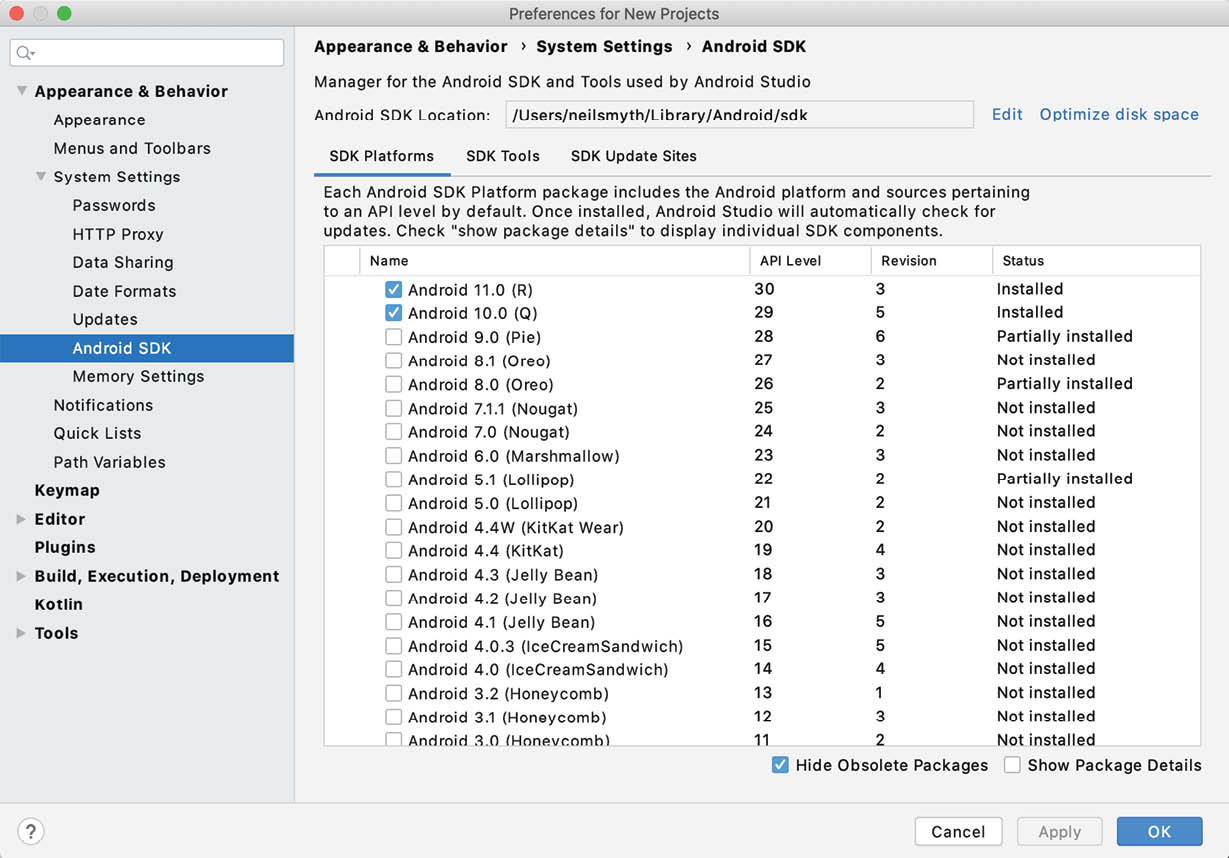Check the Android 5.0 (Lollipop) checkbox
Viewport: 1229px width, 858px height.
click(x=394, y=503)
